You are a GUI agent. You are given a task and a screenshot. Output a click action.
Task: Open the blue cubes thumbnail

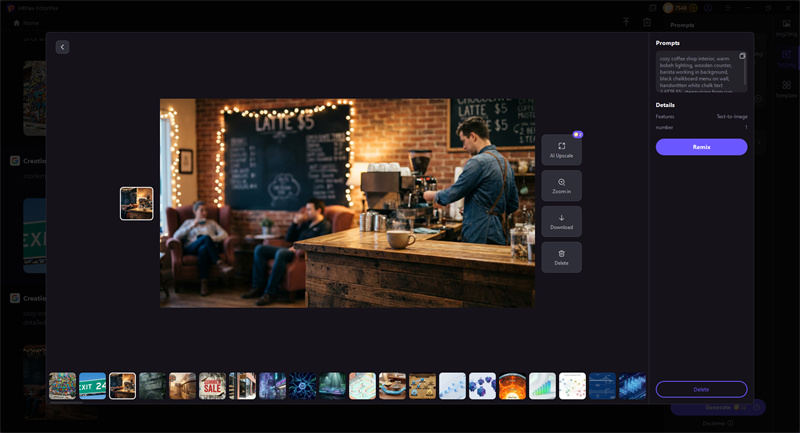coord(482,386)
